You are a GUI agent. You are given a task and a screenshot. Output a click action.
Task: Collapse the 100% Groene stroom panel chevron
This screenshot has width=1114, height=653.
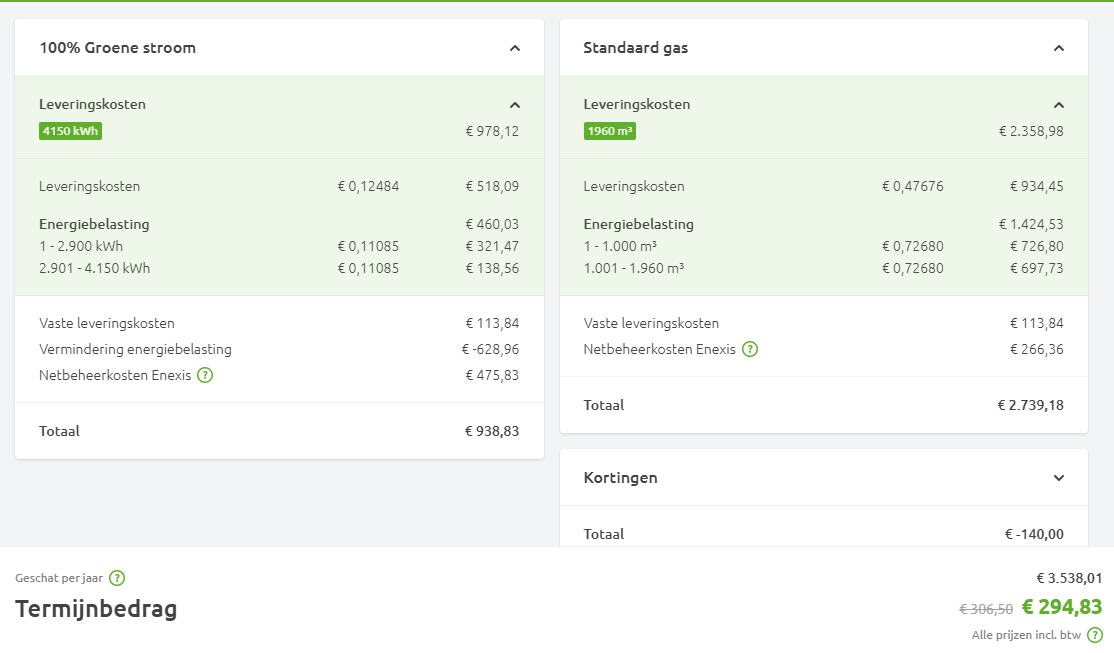point(515,48)
